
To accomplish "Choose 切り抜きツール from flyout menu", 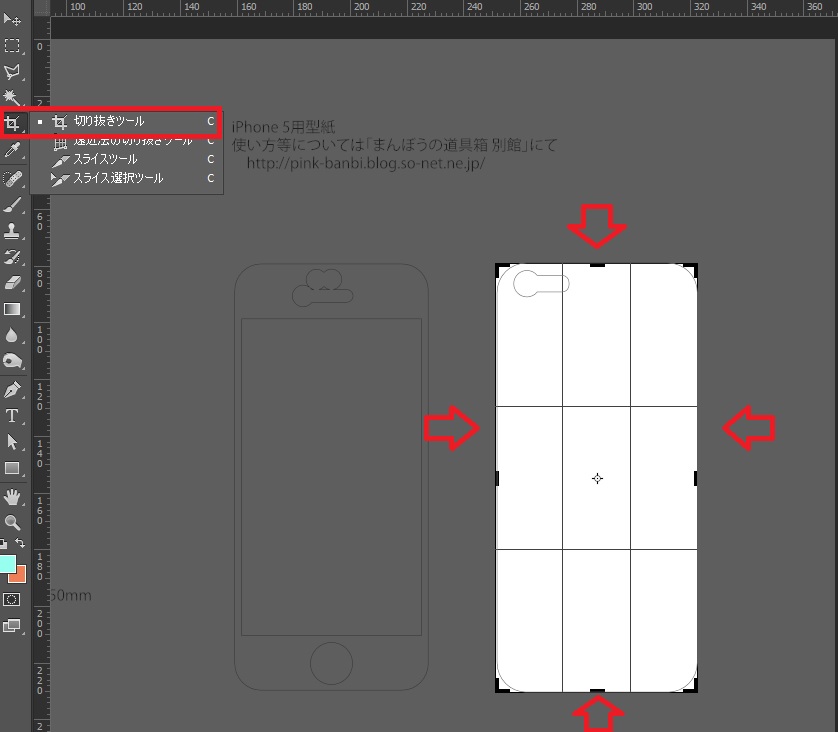I will pyautogui.click(x=127, y=122).
